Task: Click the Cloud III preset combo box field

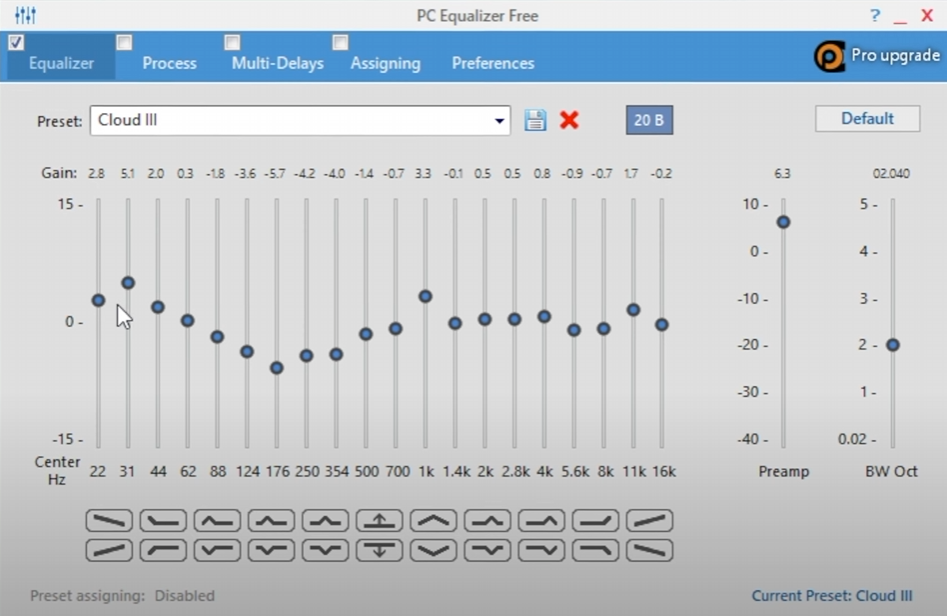Action: (x=300, y=120)
